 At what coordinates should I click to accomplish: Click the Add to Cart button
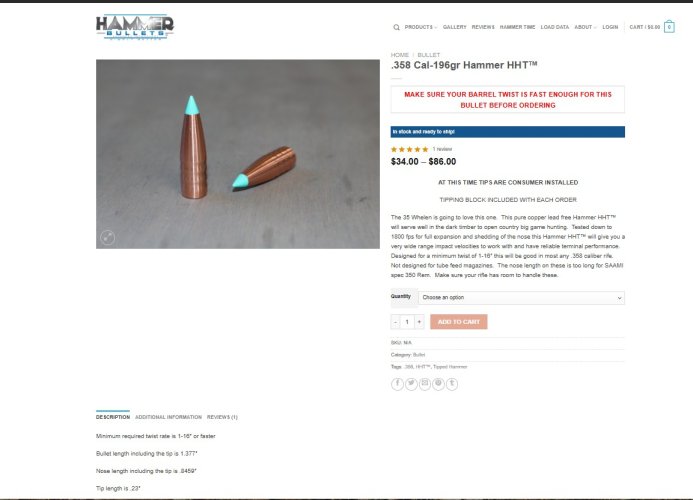[x=459, y=322]
